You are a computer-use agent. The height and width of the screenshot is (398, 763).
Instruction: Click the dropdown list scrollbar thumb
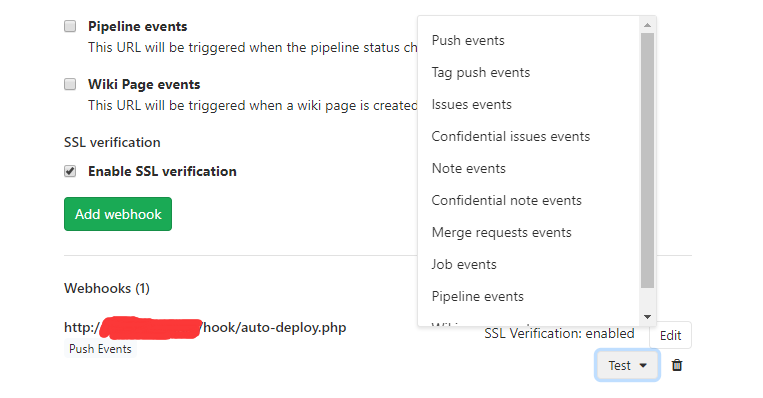[647, 161]
